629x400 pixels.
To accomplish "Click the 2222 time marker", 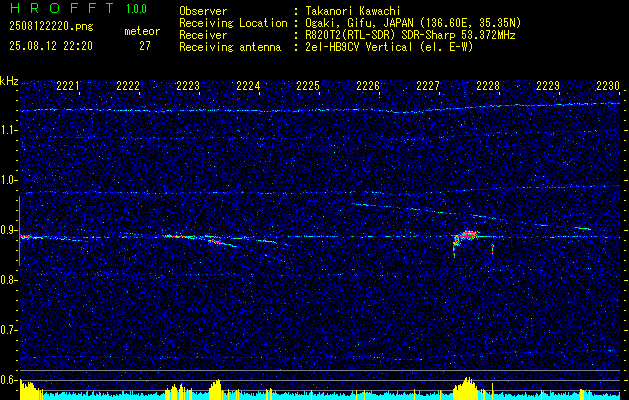I will pyautogui.click(x=128, y=86).
